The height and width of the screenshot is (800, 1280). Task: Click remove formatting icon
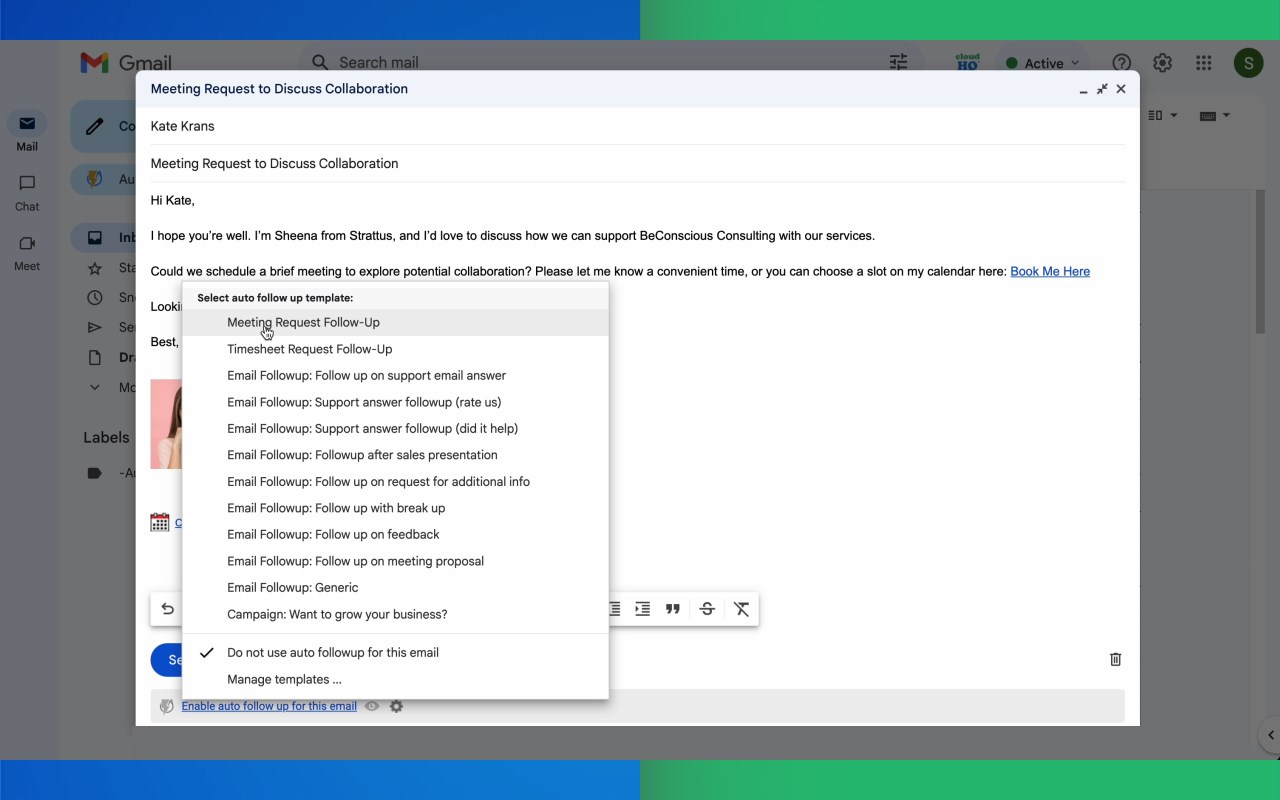coord(741,609)
